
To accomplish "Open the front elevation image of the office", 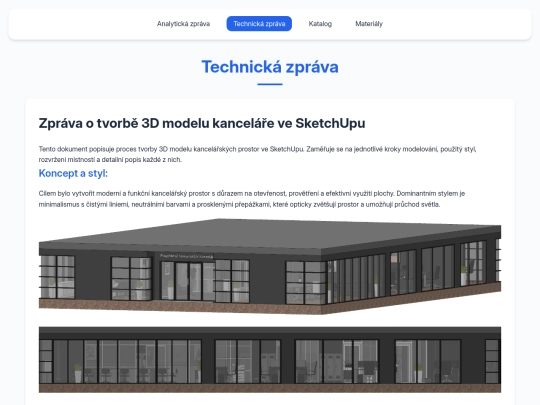I will (270, 360).
